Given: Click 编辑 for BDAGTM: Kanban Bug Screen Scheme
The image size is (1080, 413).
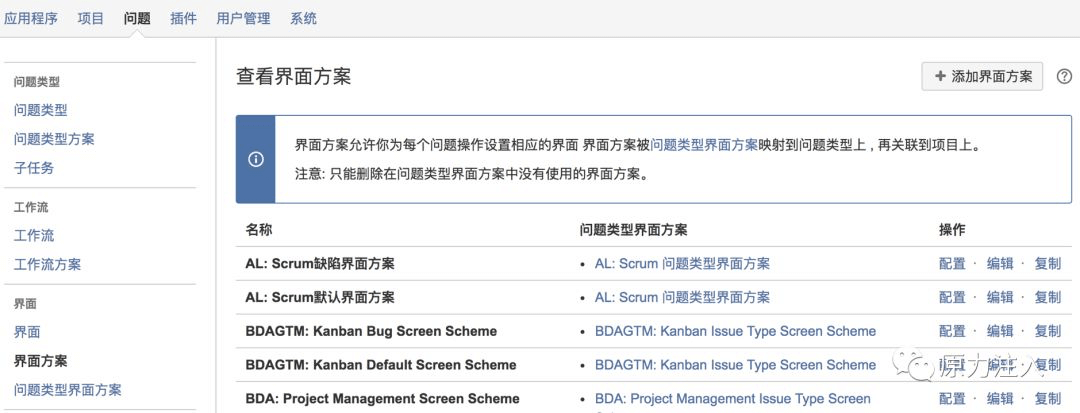Looking at the screenshot, I should [x=1000, y=331].
